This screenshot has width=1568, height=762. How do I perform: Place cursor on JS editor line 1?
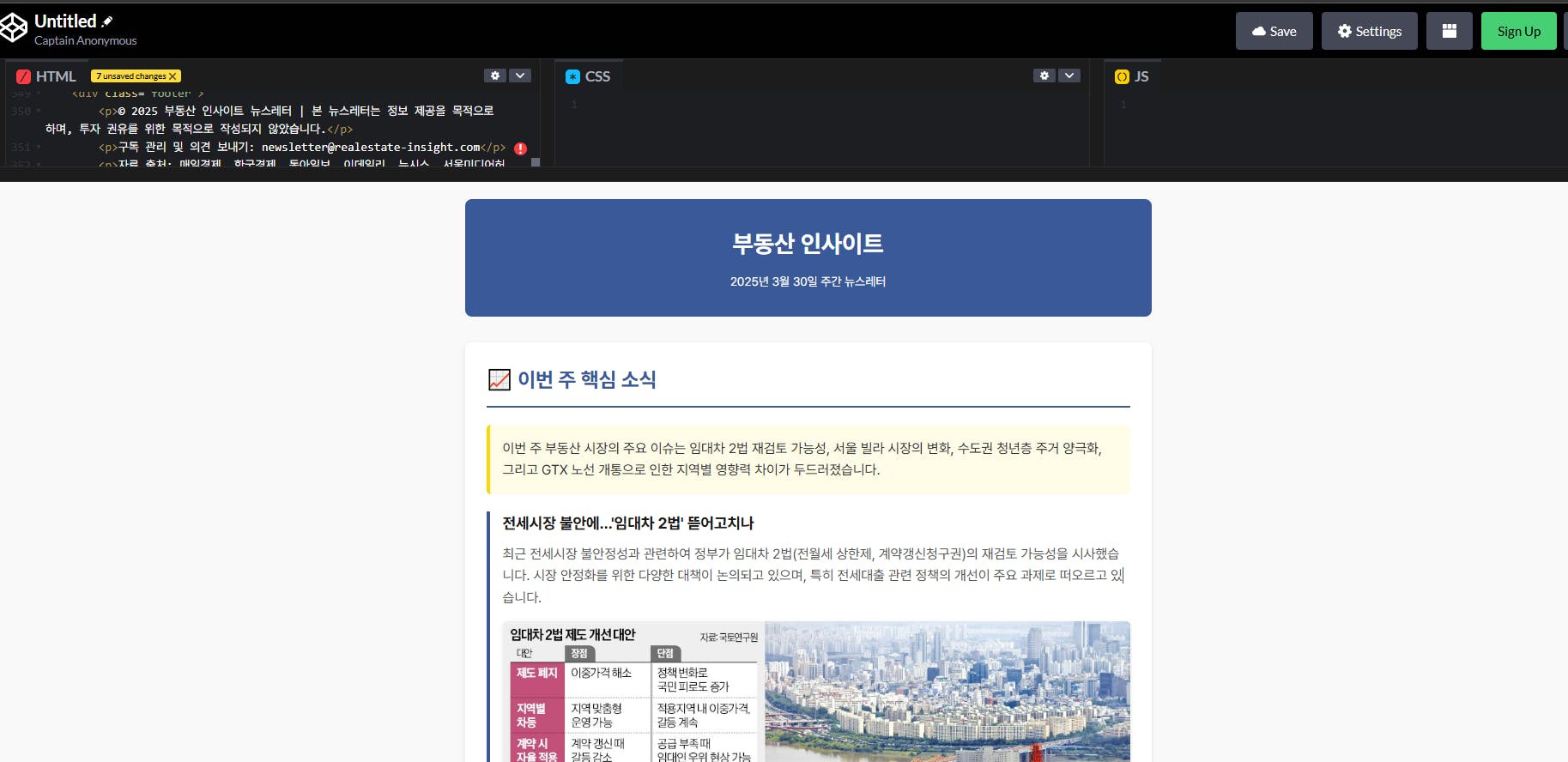(x=1347, y=105)
